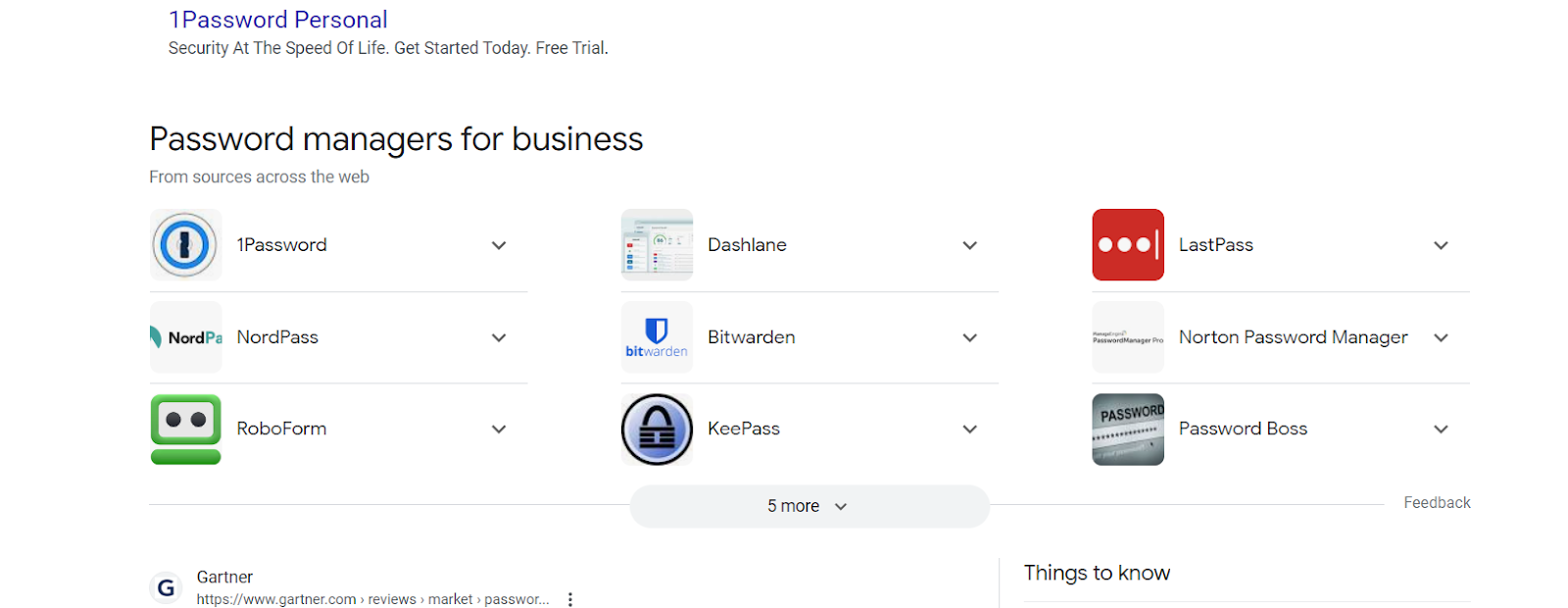Expand the 1Password entry chevron

[499, 245]
